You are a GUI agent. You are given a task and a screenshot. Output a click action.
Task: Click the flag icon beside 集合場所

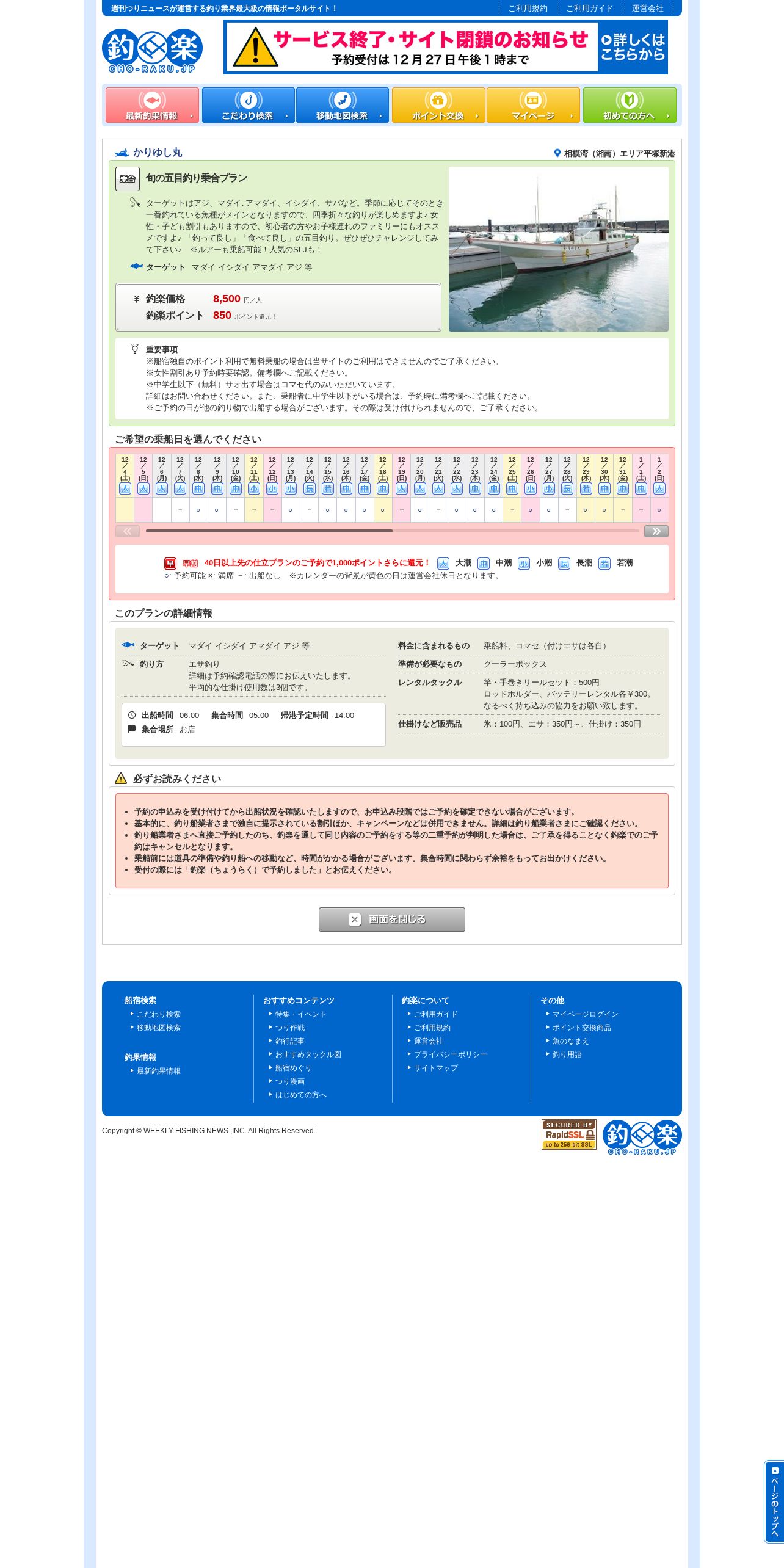[132, 729]
